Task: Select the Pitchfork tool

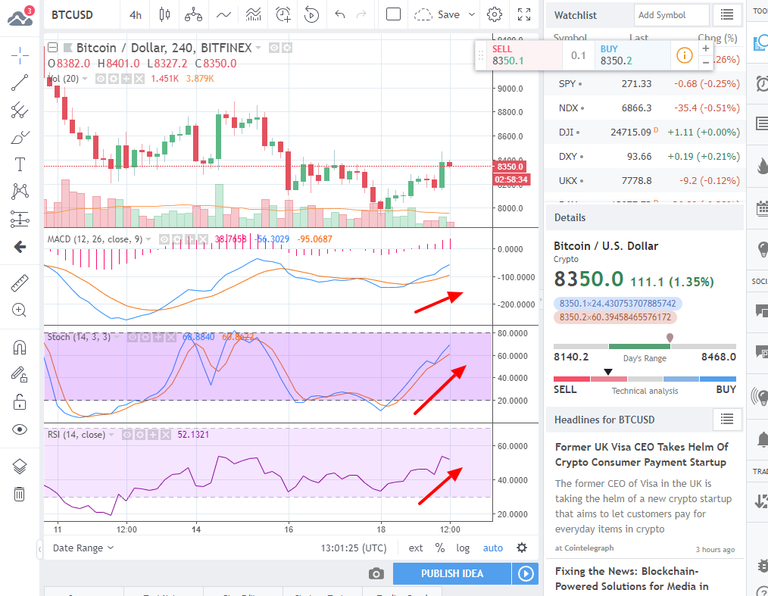Action: 20,110
